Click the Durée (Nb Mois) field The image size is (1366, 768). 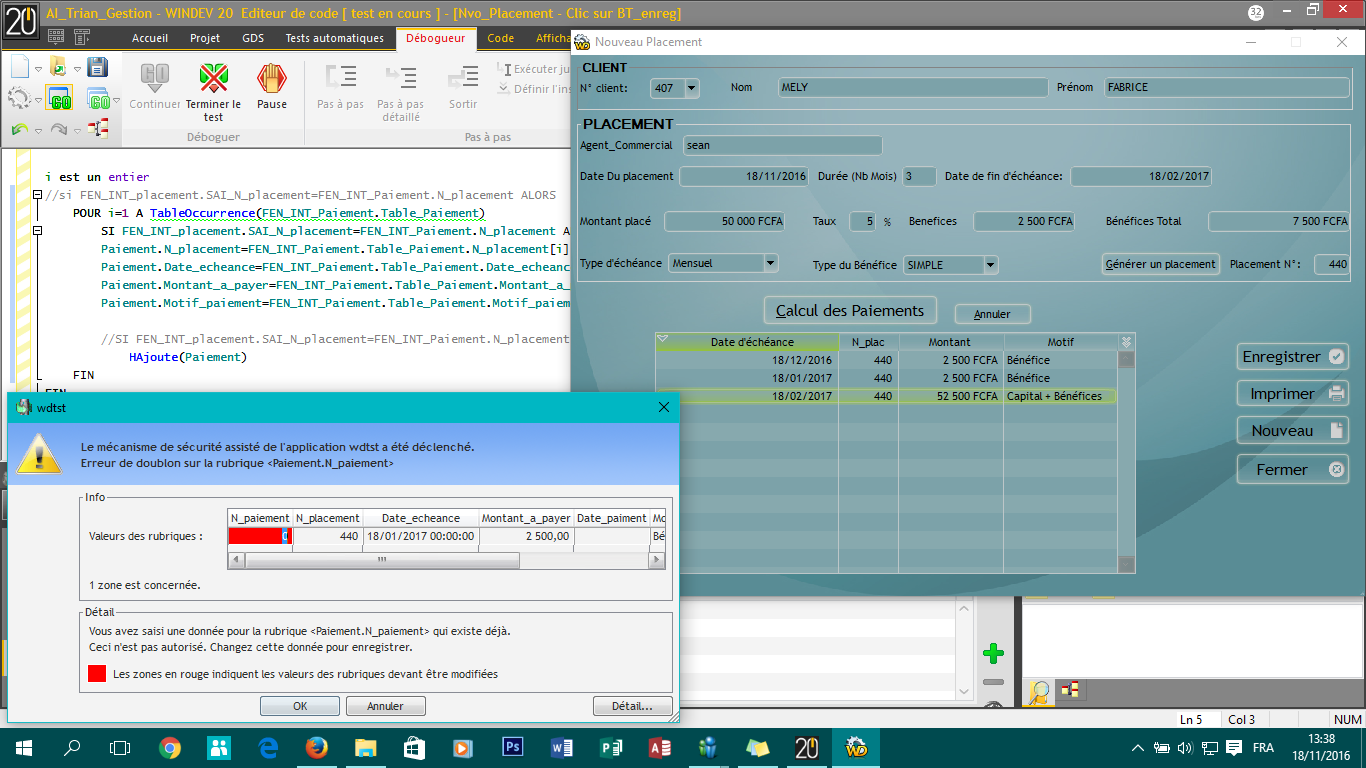919,176
